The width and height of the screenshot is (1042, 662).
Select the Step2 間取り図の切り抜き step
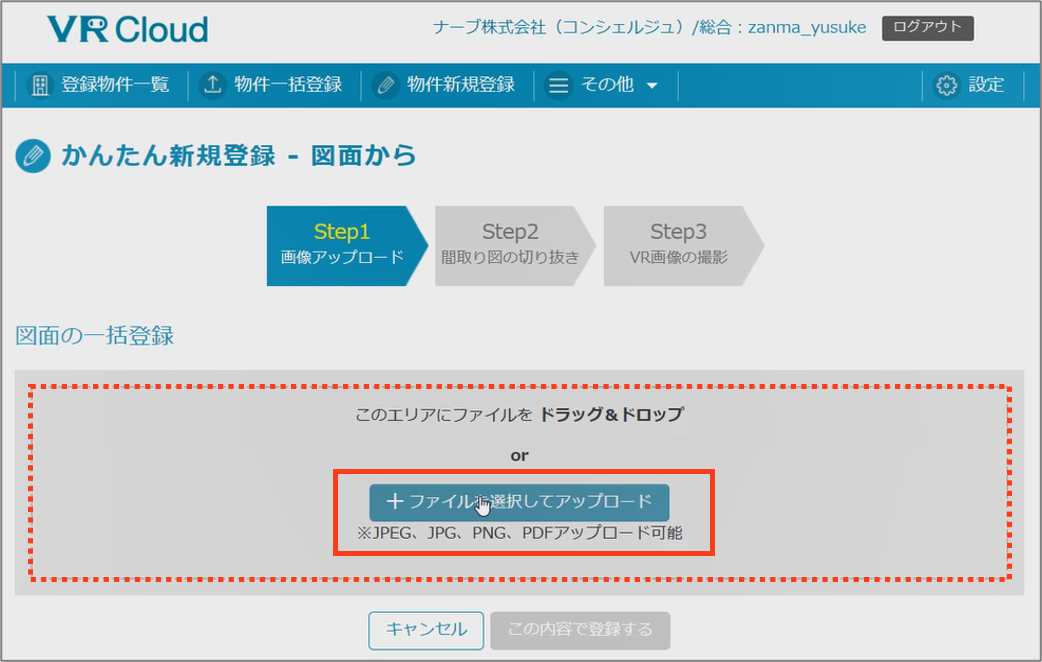click(x=510, y=245)
